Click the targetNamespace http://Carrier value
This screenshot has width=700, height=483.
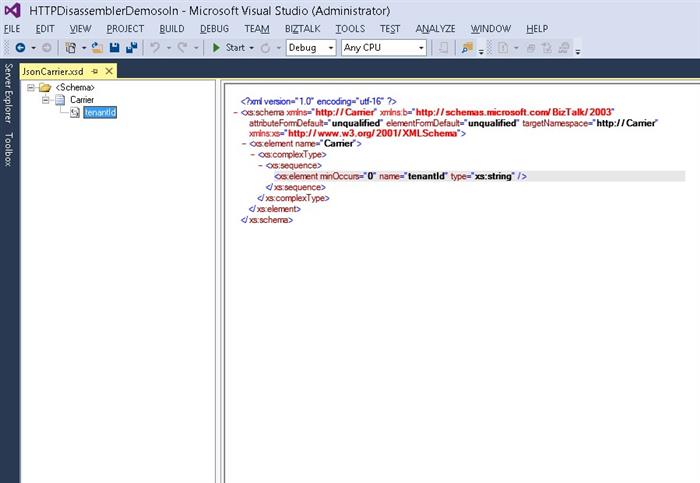tap(627, 123)
